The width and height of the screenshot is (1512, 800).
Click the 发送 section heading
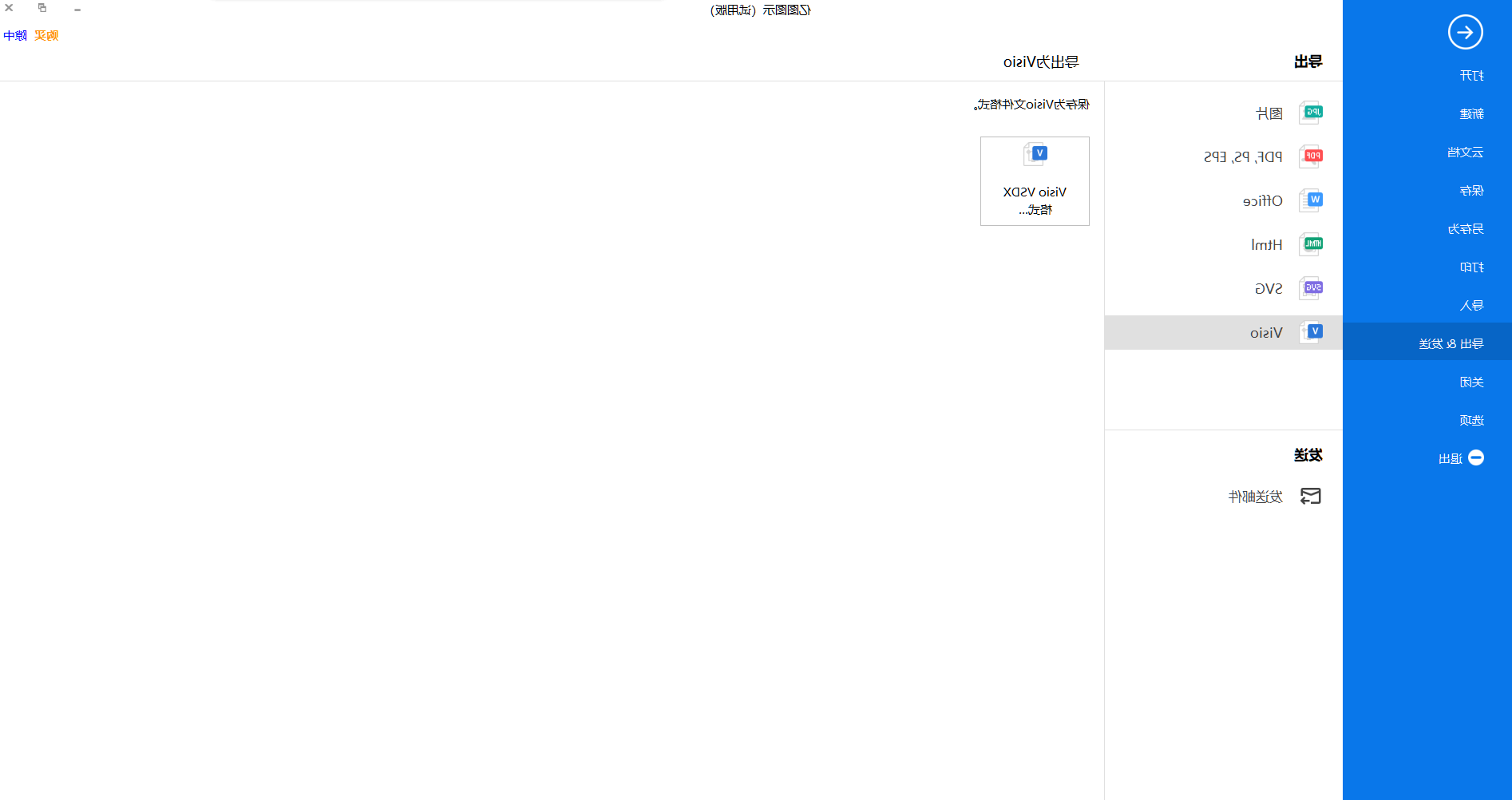[x=1308, y=455]
